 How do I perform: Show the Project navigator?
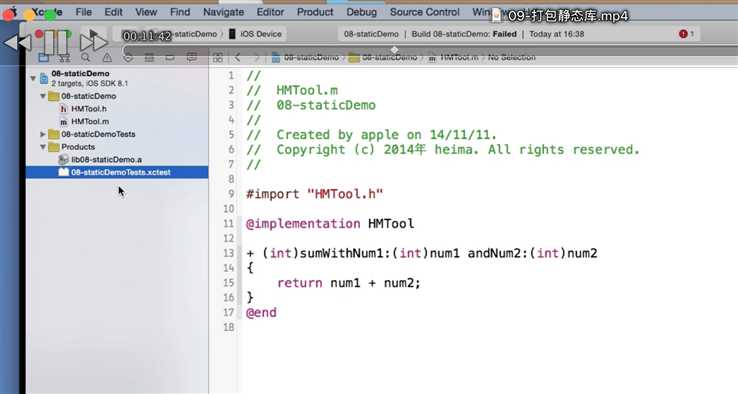(x=44, y=57)
